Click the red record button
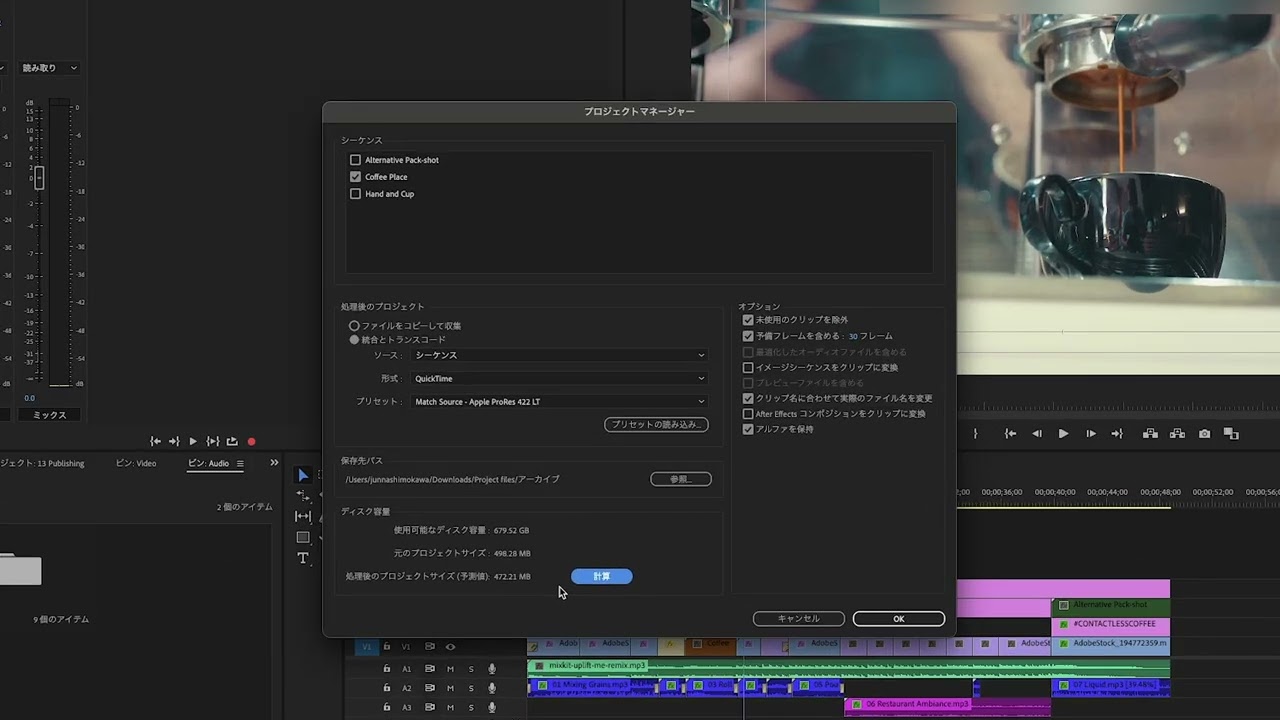The width and height of the screenshot is (1280, 720). (x=251, y=441)
